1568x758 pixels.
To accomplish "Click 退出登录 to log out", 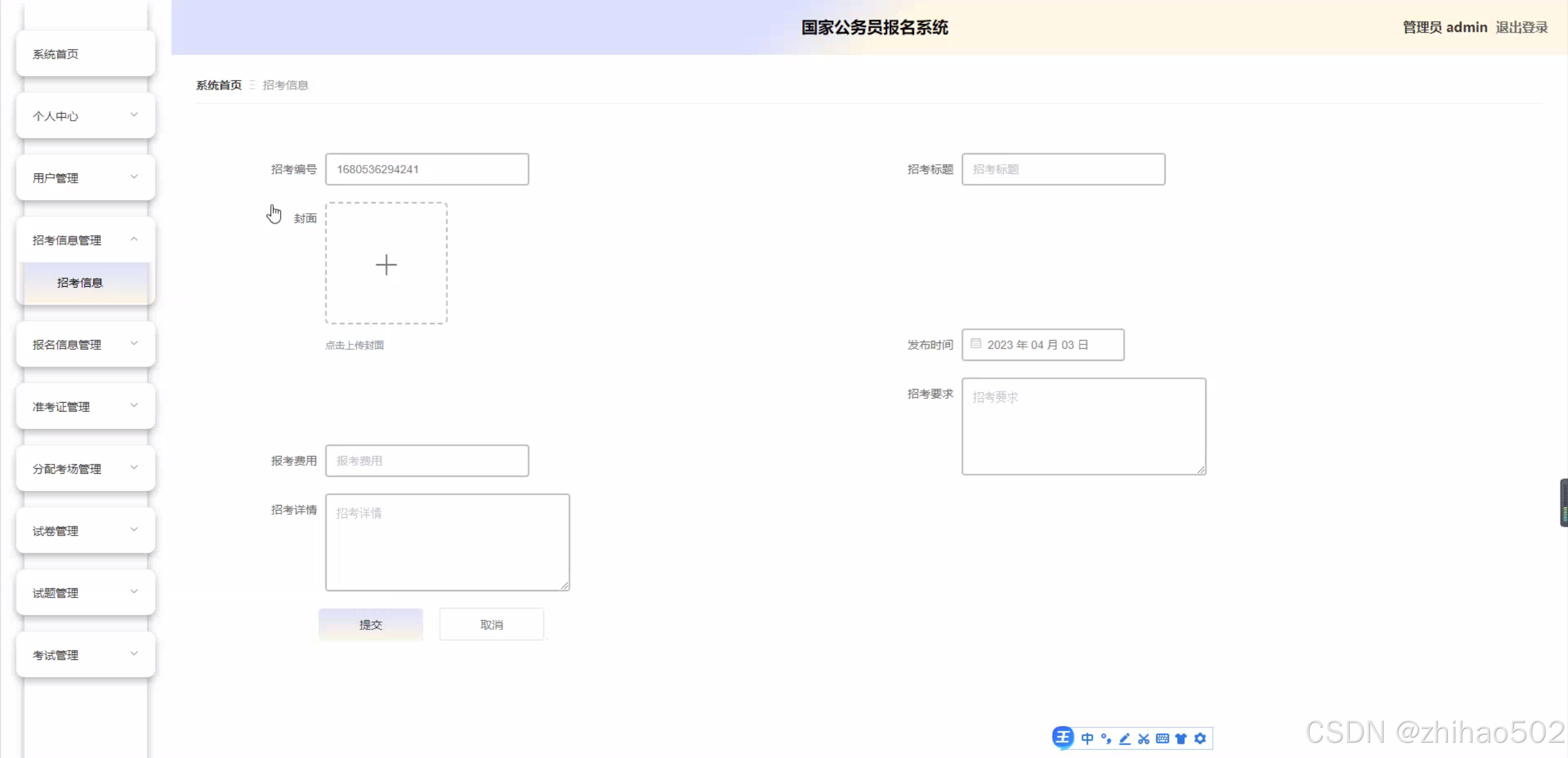I will [1521, 28].
